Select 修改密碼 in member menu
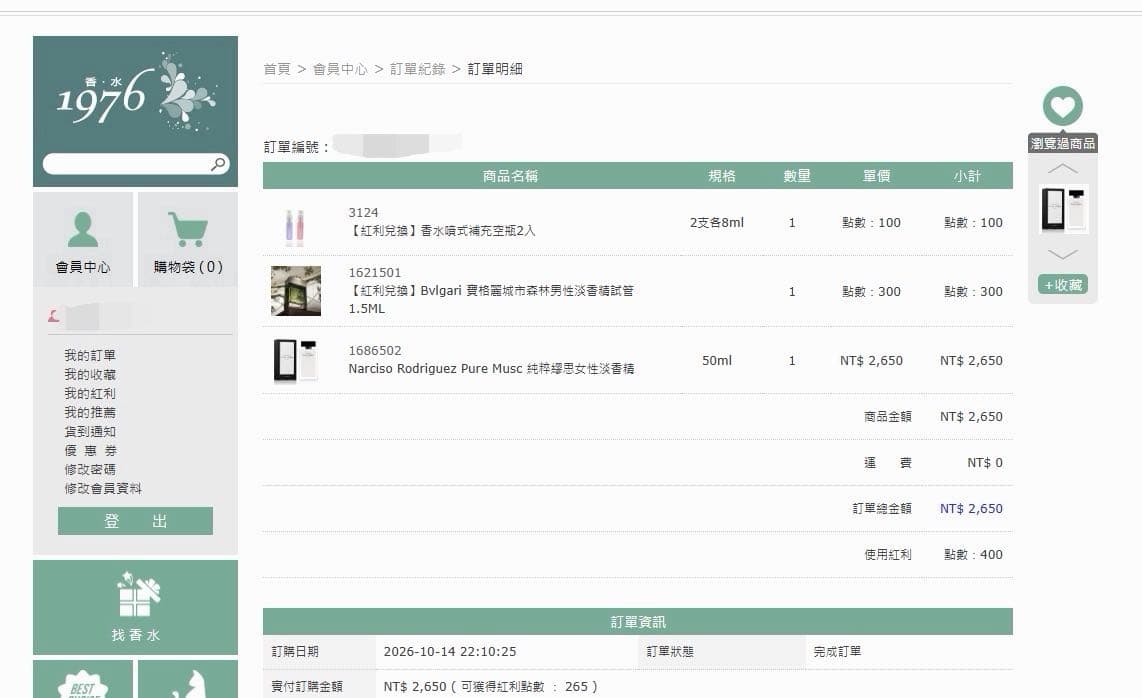1142x698 pixels. pos(90,469)
